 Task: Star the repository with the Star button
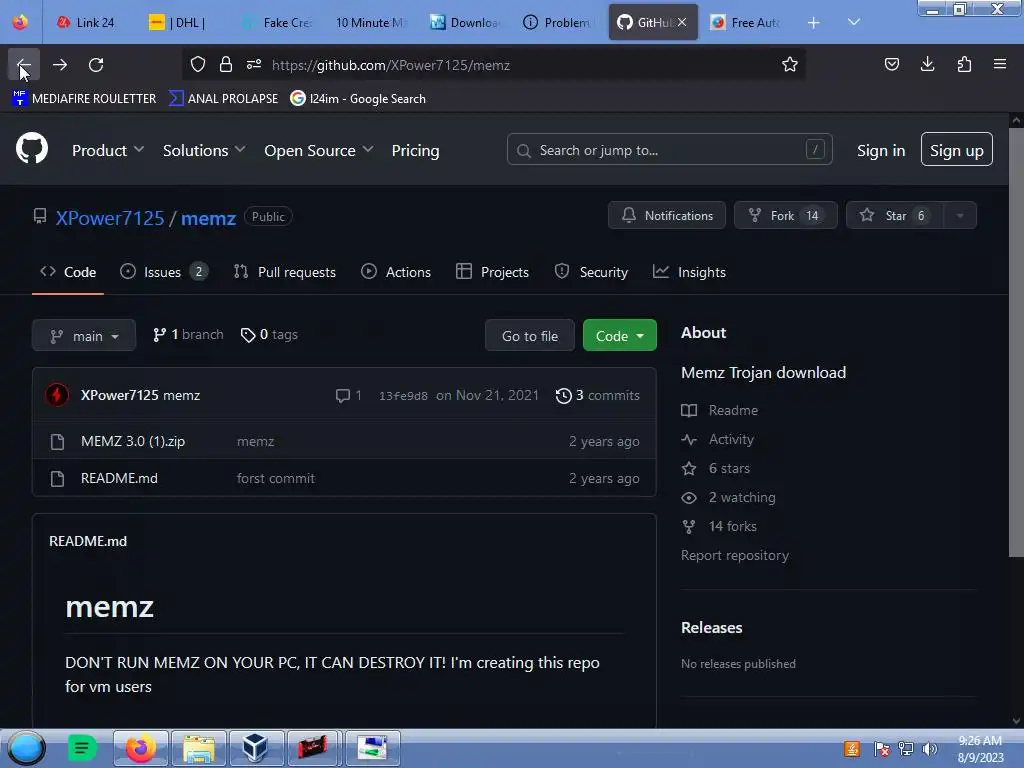pyautogui.click(x=895, y=216)
